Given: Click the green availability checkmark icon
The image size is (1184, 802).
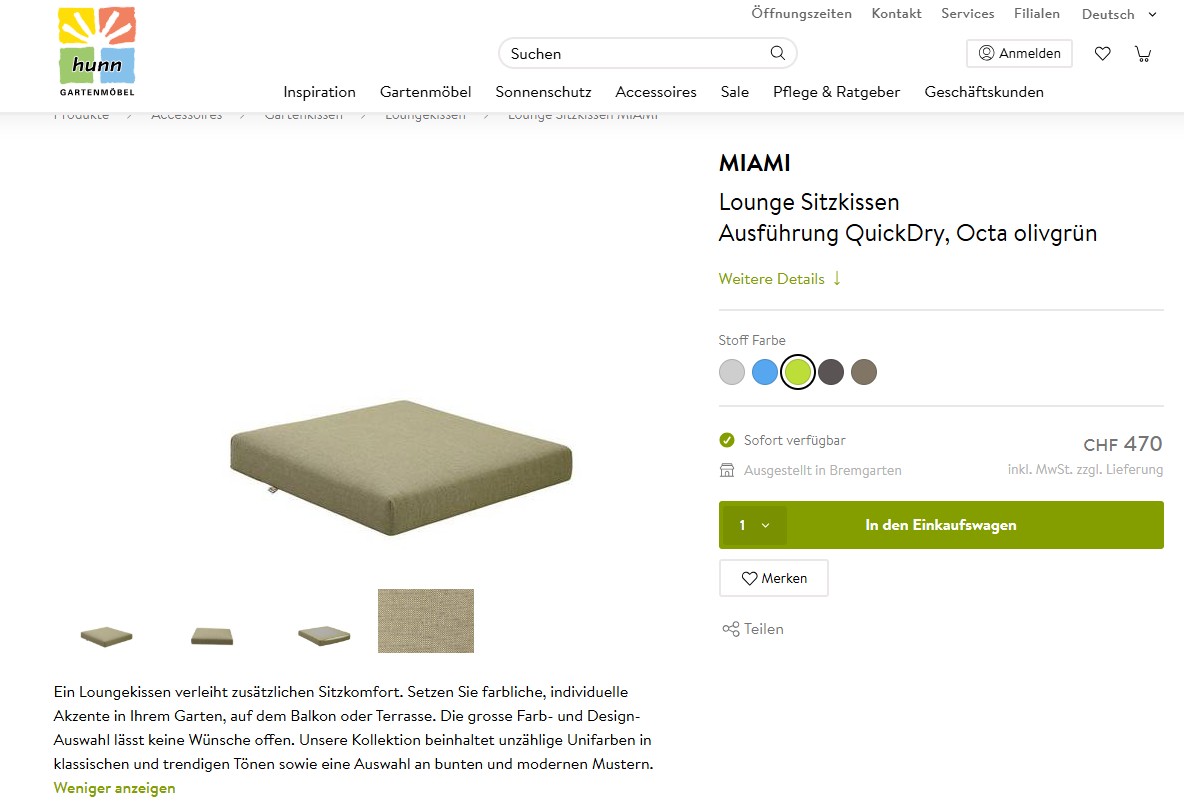Looking at the screenshot, I should point(727,440).
